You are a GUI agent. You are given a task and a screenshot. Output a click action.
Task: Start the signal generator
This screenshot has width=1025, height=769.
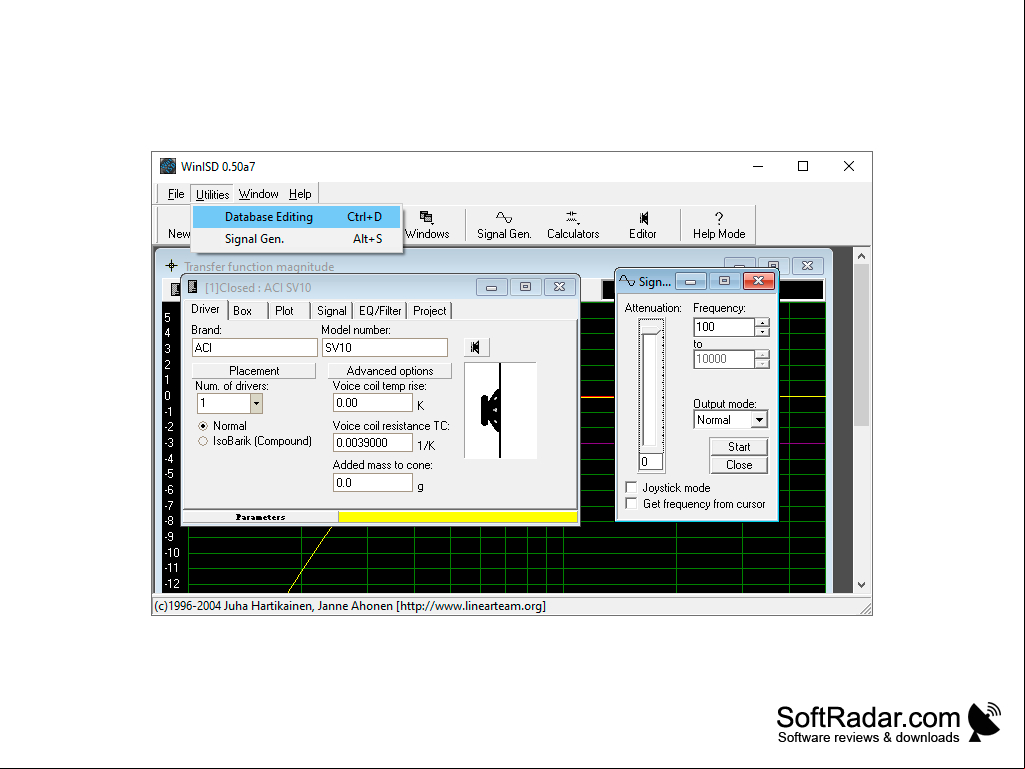pos(739,447)
